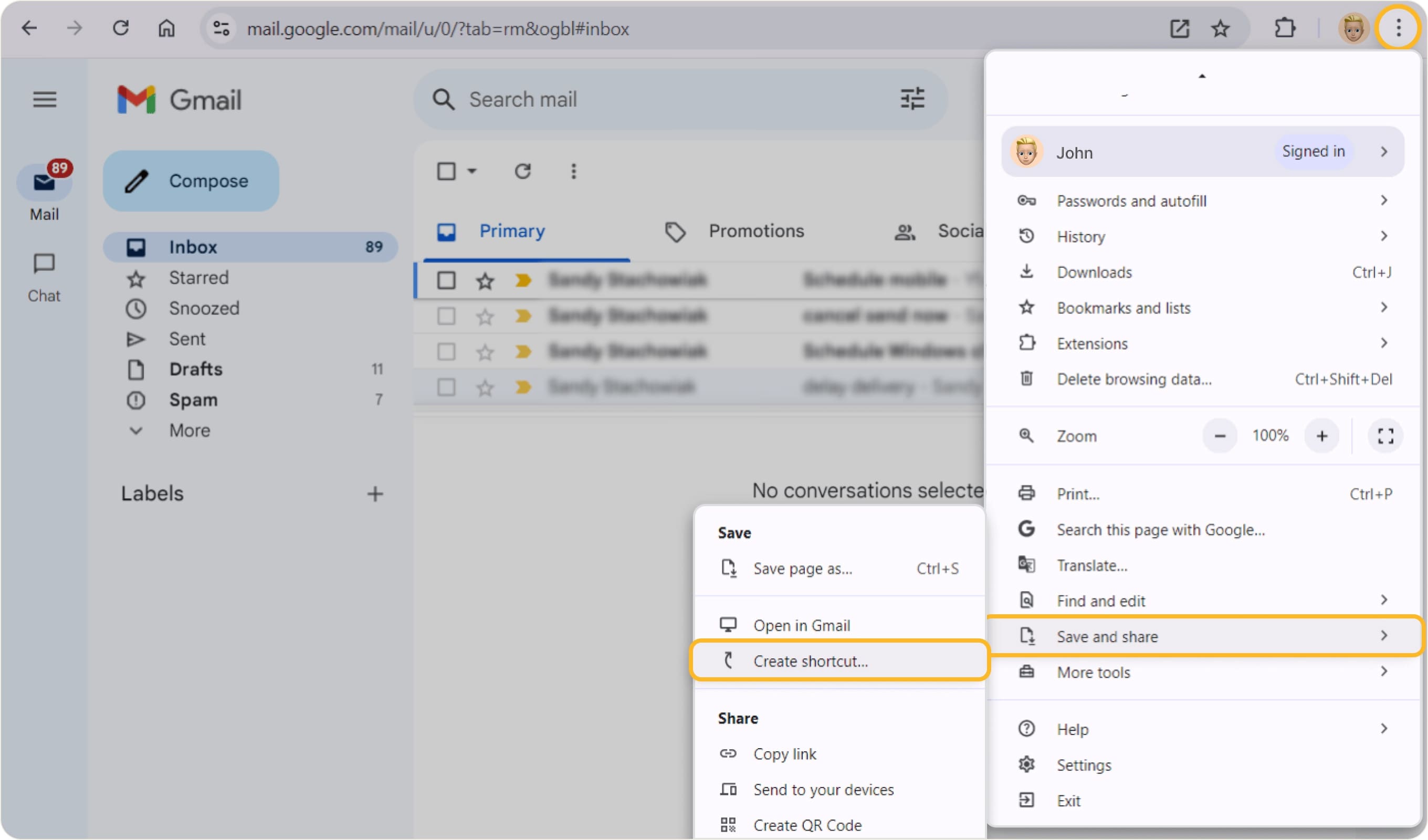Toggle the importance marker on the first email
1428x840 pixels.
click(x=523, y=280)
